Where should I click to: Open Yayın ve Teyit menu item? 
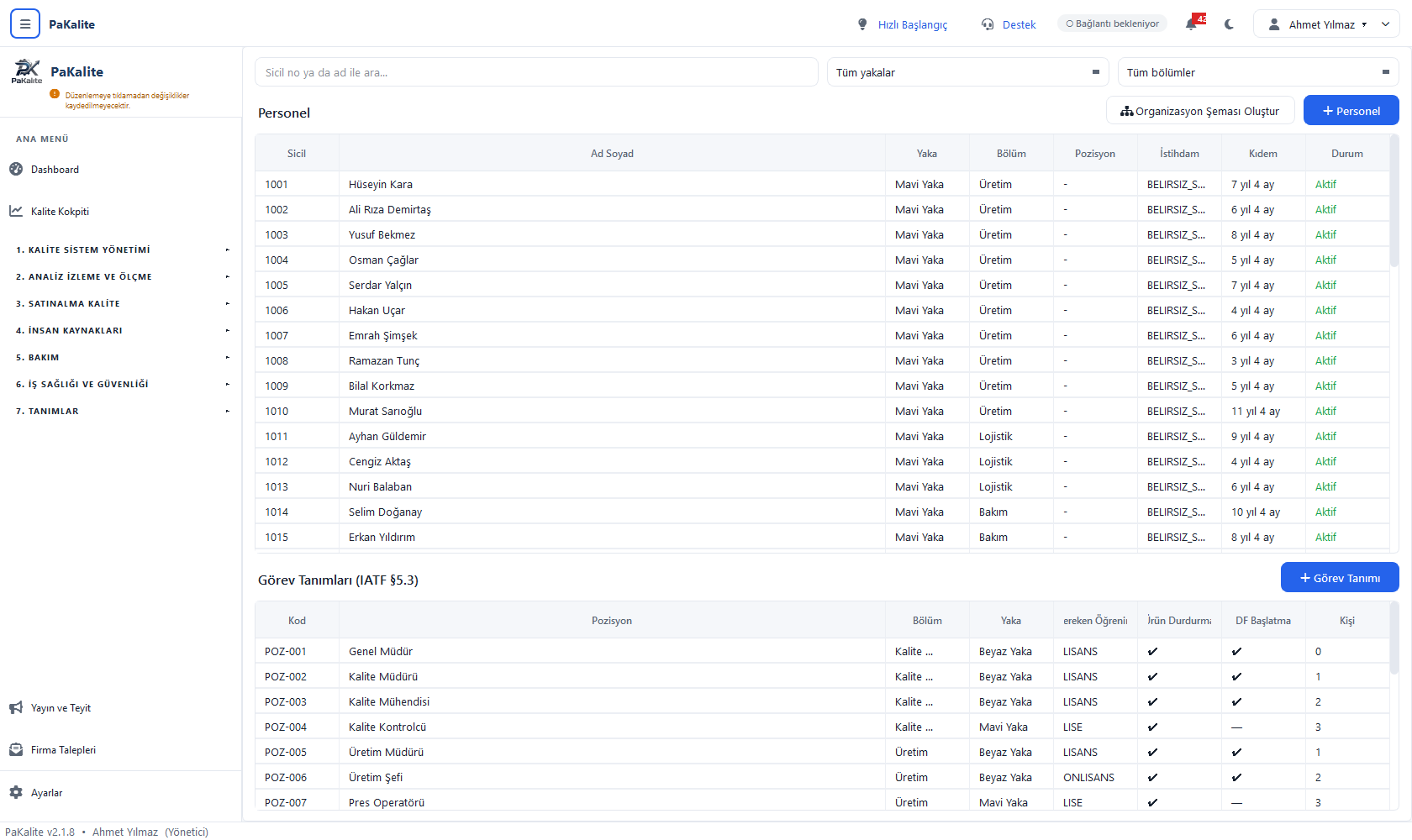pos(61,708)
